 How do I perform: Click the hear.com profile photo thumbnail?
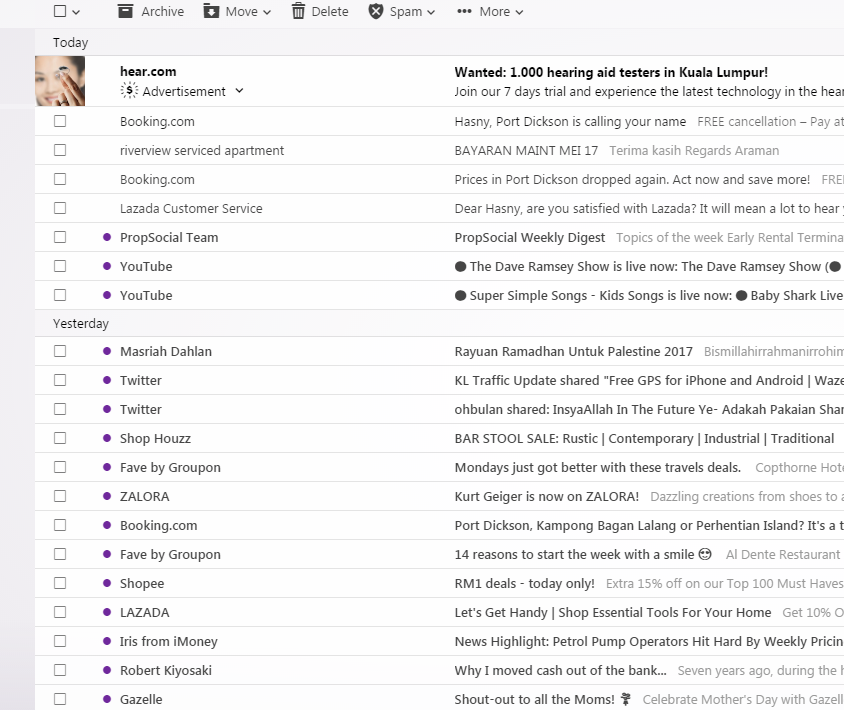60,80
